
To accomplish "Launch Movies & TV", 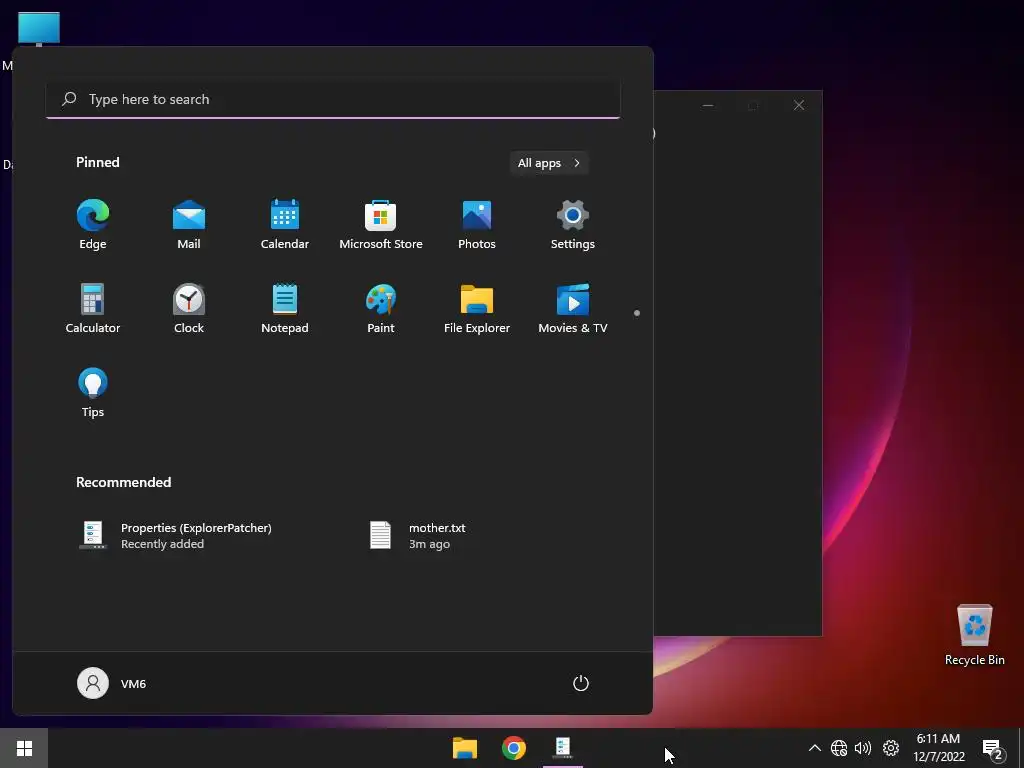I will (573, 309).
